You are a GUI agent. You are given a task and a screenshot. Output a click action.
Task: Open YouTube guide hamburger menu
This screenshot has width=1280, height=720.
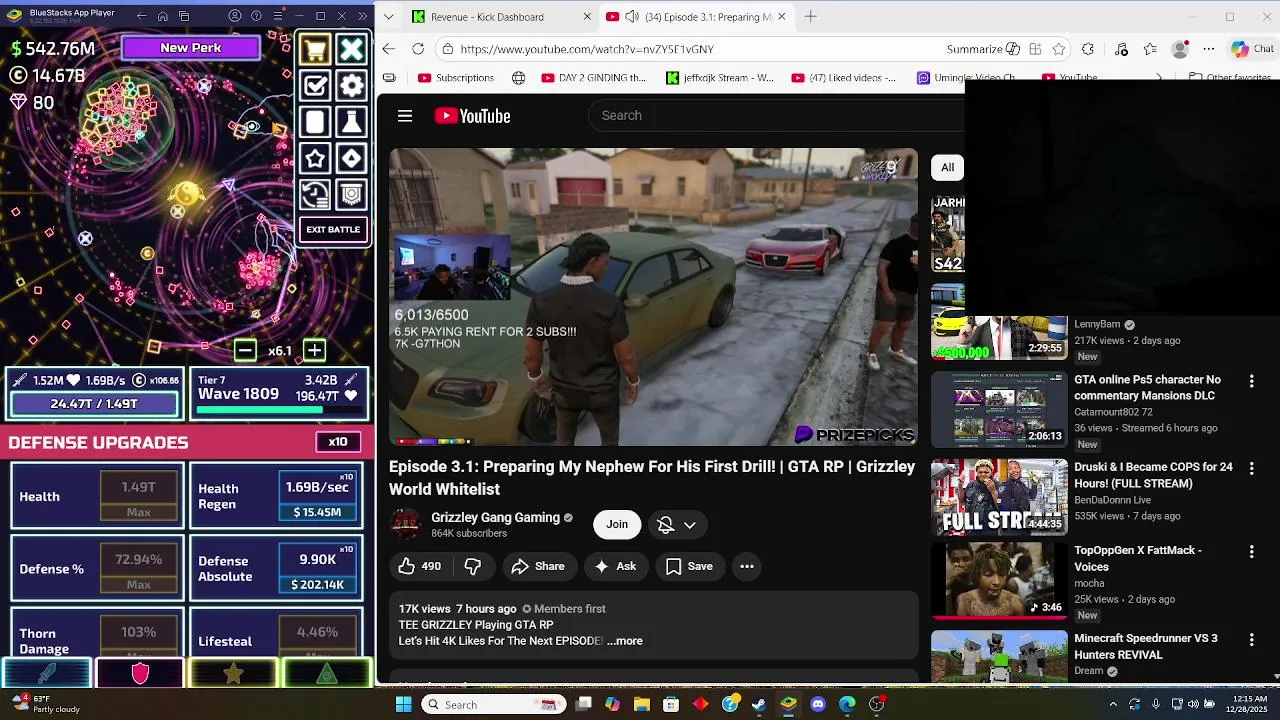point(405,116)
